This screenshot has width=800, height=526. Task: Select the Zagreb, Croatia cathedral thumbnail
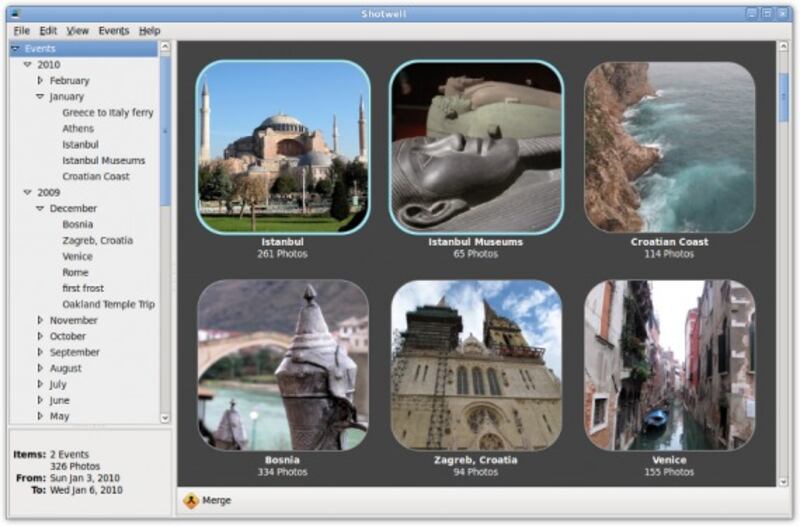(x=476, y=364)
